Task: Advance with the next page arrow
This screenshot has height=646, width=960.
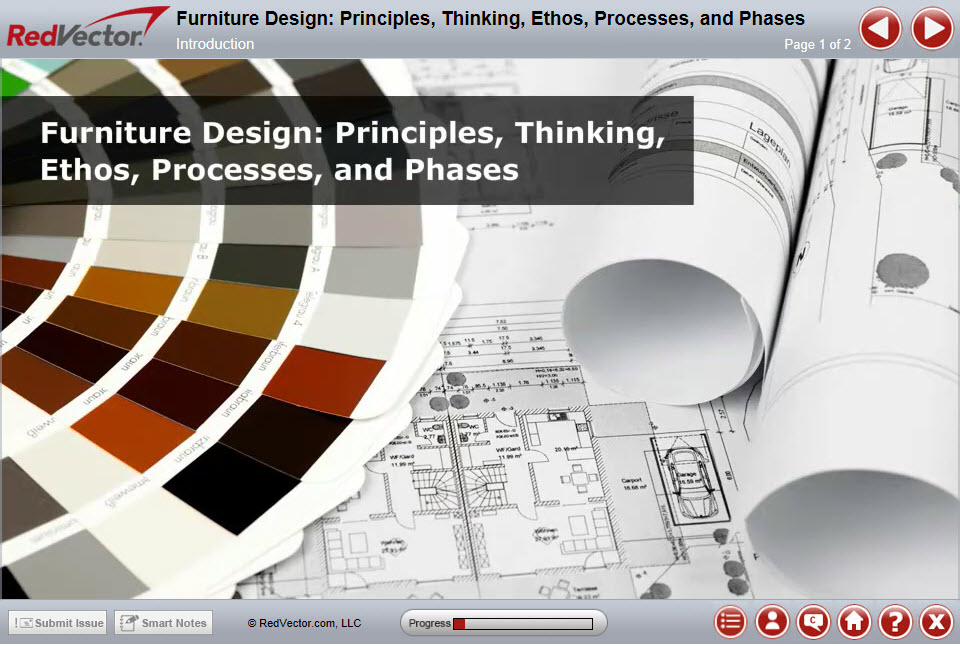Action: pyautogui.click(x=932, y=28)
